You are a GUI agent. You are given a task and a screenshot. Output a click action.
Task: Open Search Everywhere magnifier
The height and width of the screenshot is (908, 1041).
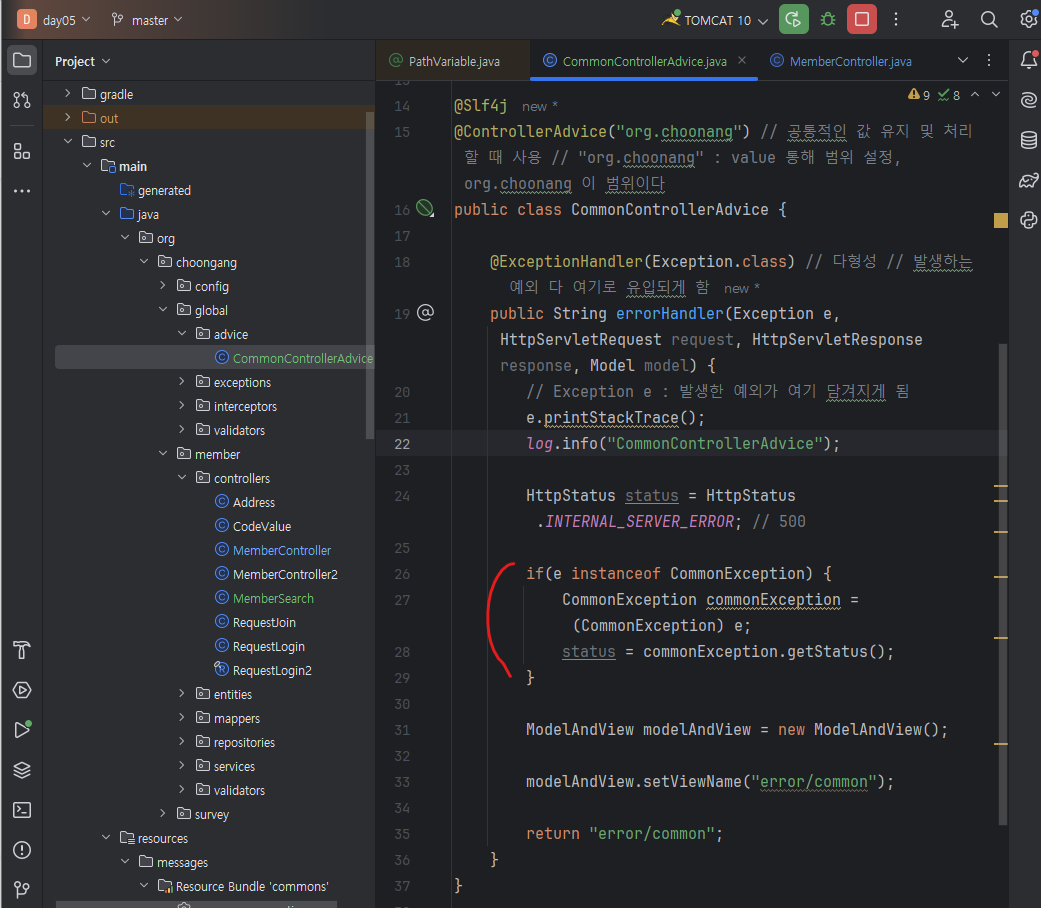[989, 19]
